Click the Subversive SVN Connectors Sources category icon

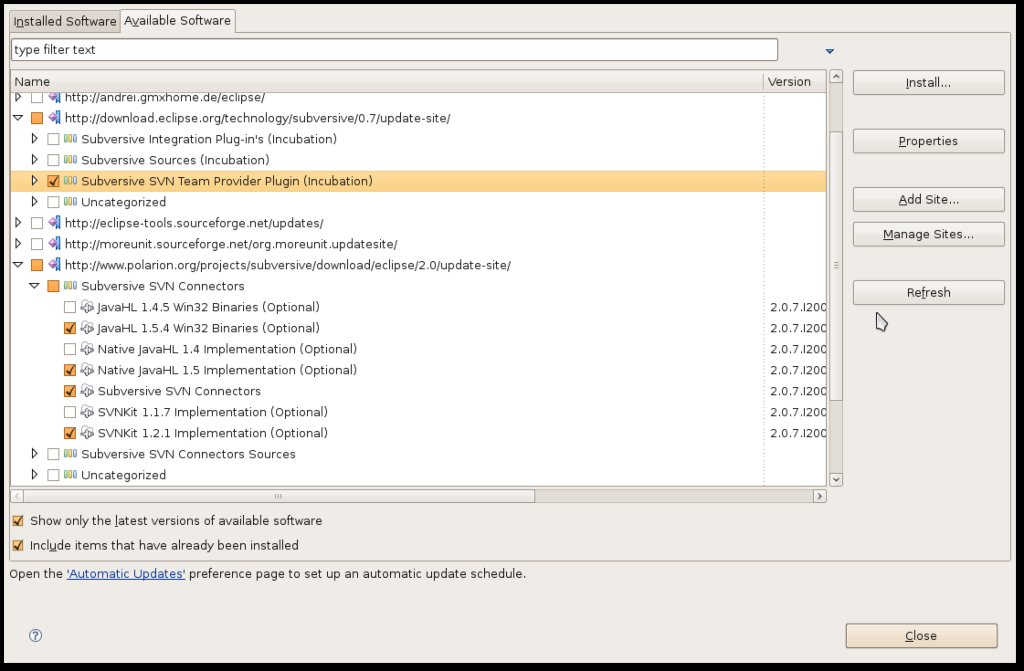click(71, 453)
